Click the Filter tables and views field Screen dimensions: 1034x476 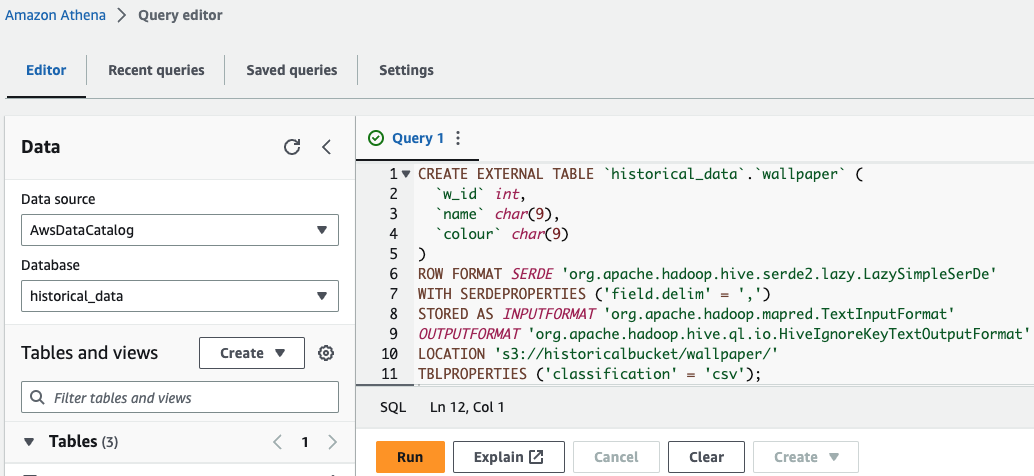click(x=180, y=398)
